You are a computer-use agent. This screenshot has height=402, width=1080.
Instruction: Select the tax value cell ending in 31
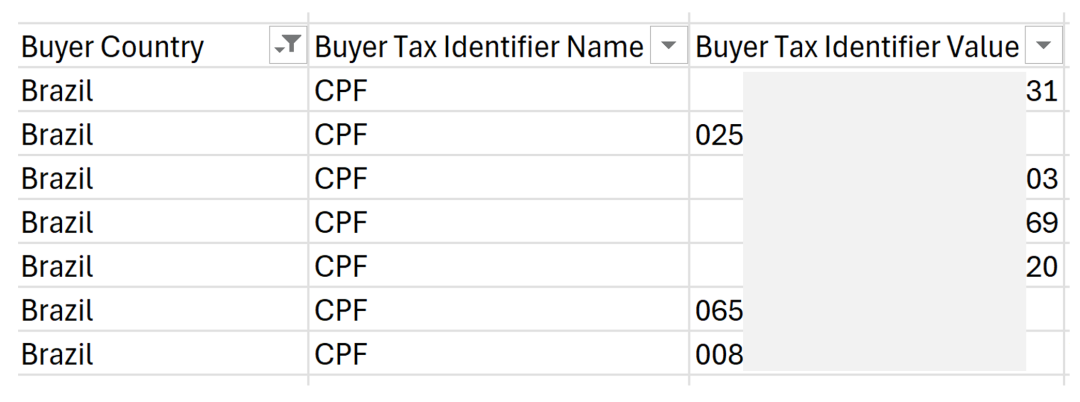pyautogui.click(x=877, y=90)
